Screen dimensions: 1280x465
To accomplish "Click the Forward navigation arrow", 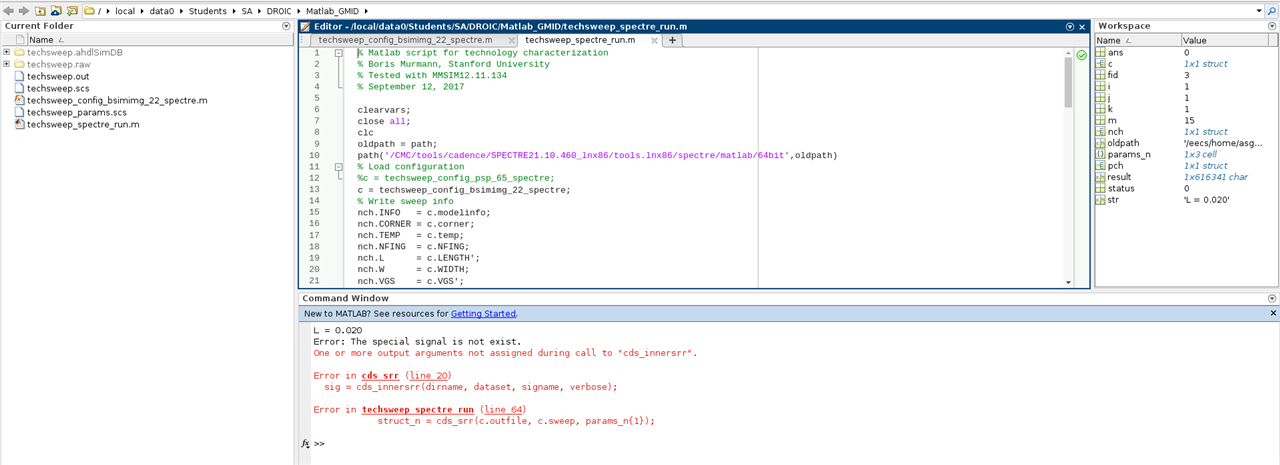I will click(x=23, y=10).
